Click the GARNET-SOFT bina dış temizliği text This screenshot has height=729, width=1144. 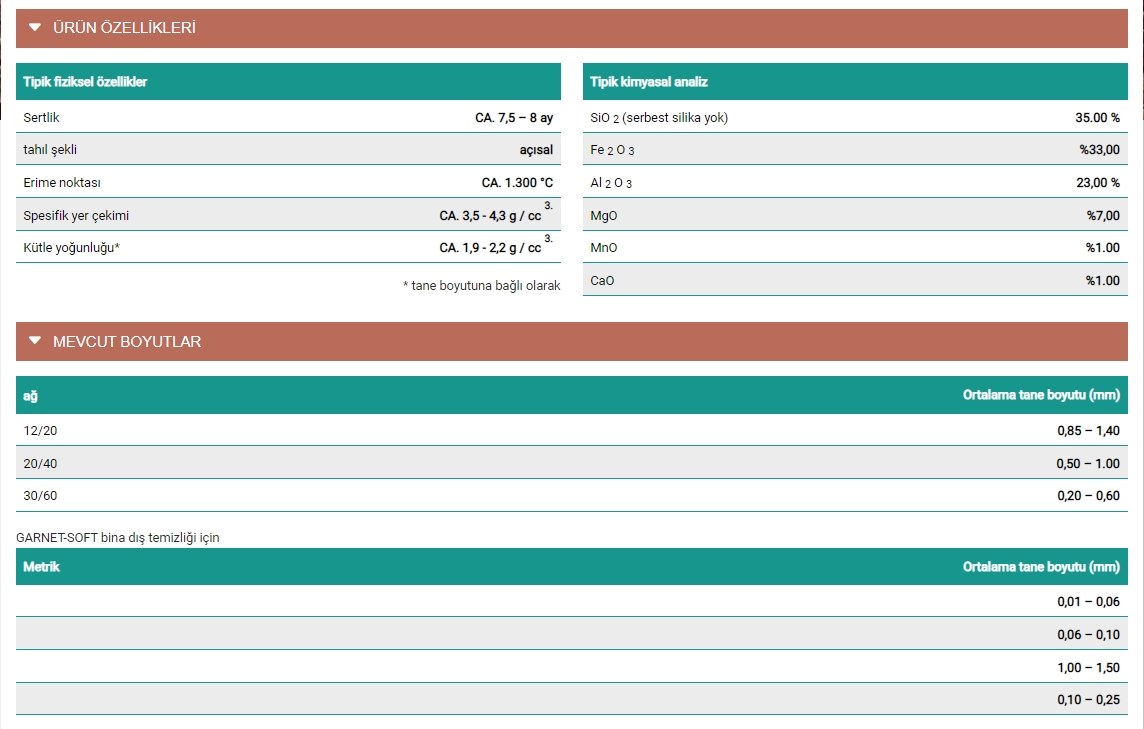118,538
